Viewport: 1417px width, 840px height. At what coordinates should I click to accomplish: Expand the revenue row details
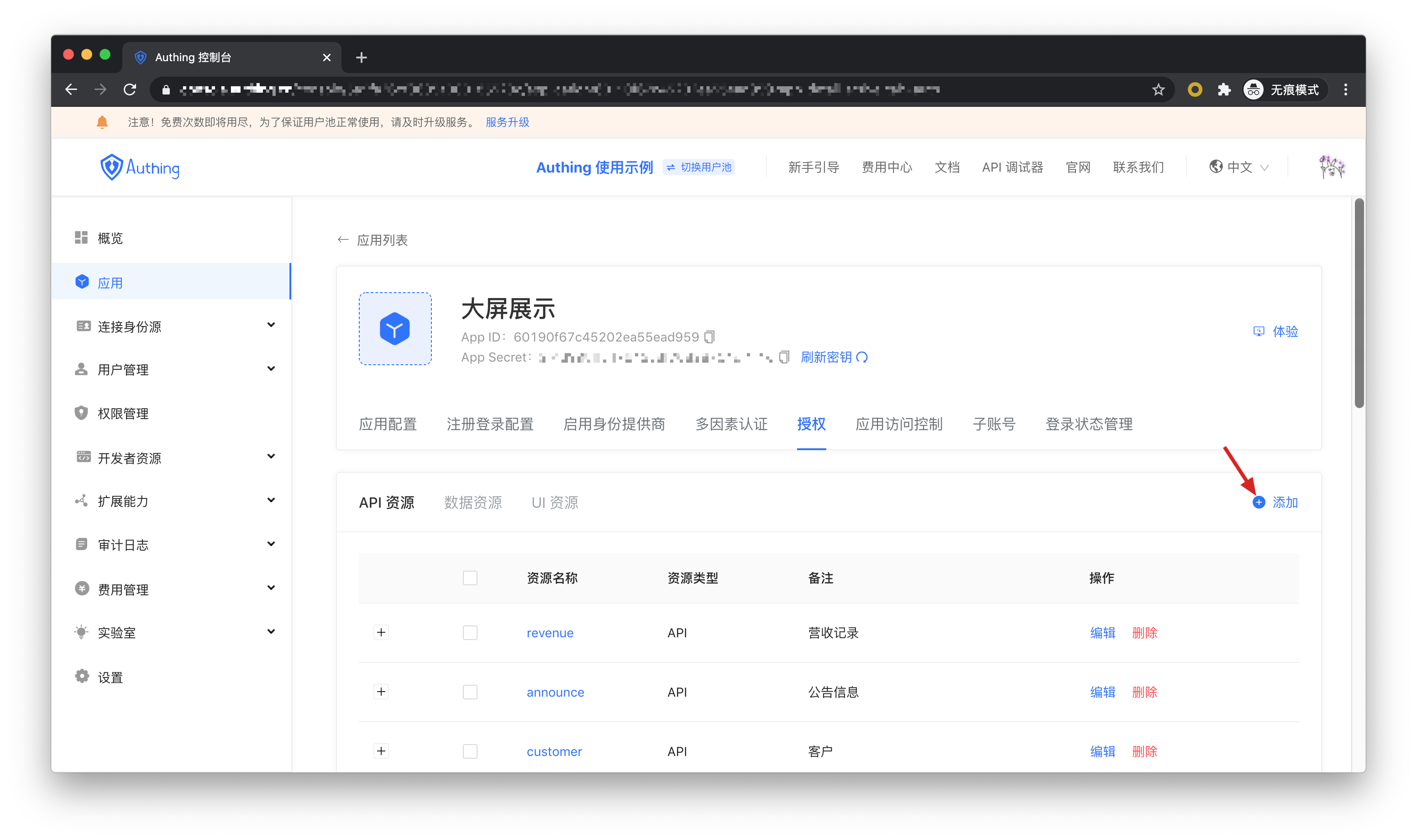[382, 632]
